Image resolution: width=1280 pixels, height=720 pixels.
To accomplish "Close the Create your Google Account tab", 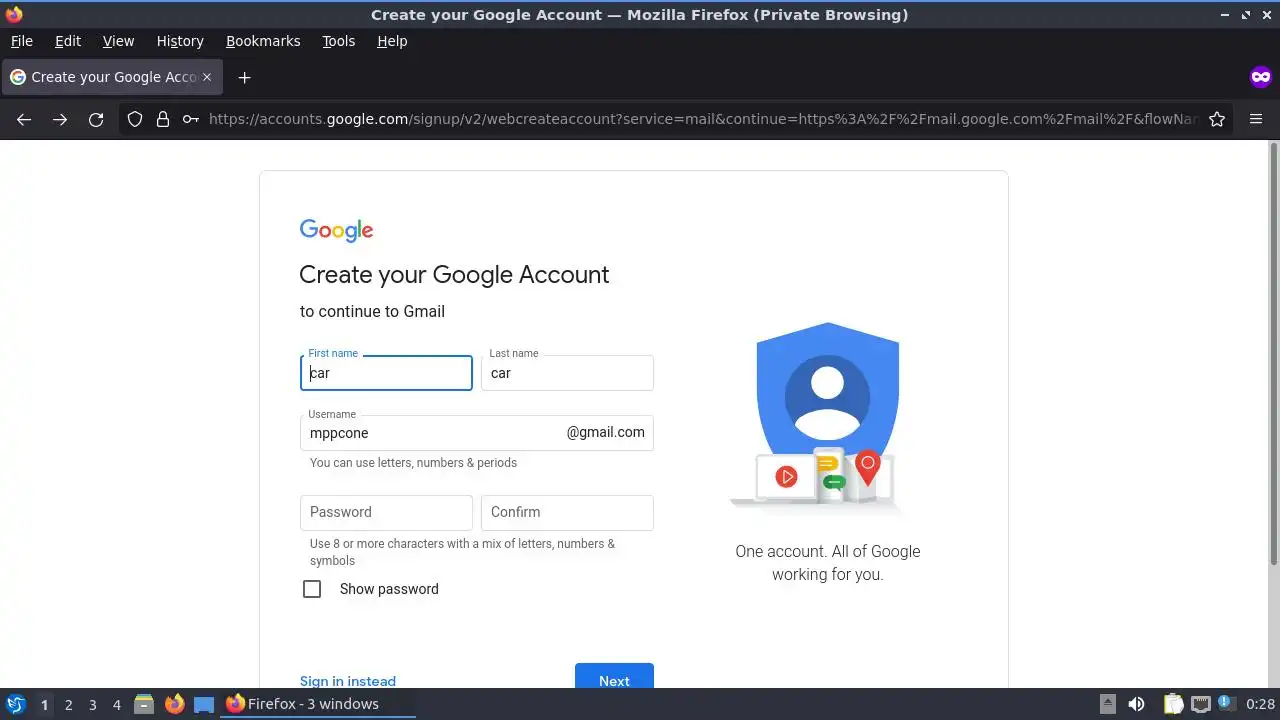I will (207, 77).
